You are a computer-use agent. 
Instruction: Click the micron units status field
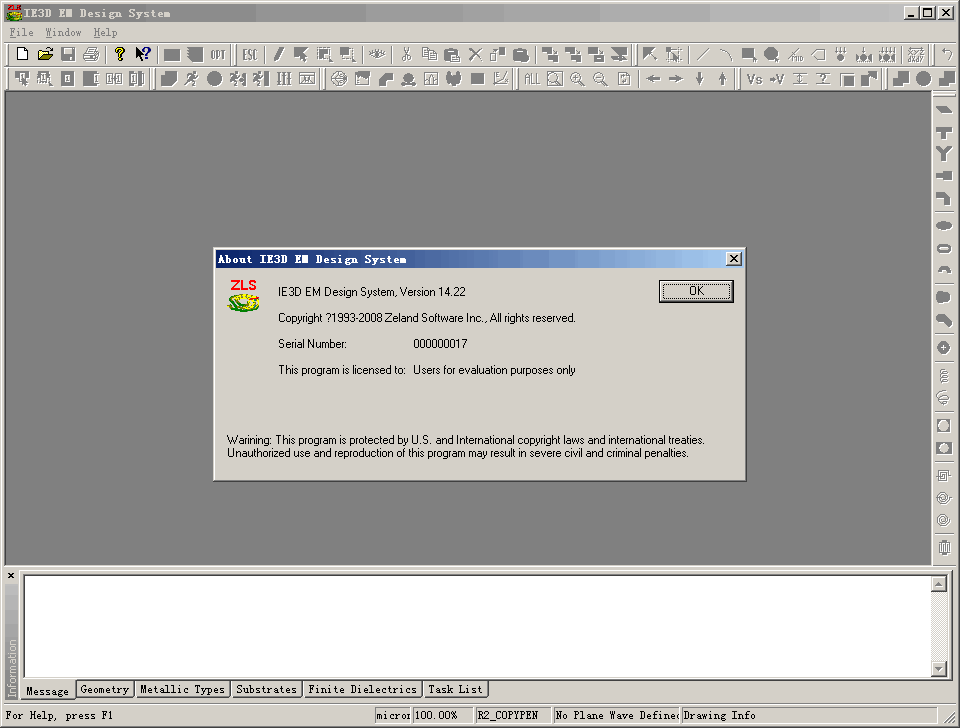click(x=392, y=715)
